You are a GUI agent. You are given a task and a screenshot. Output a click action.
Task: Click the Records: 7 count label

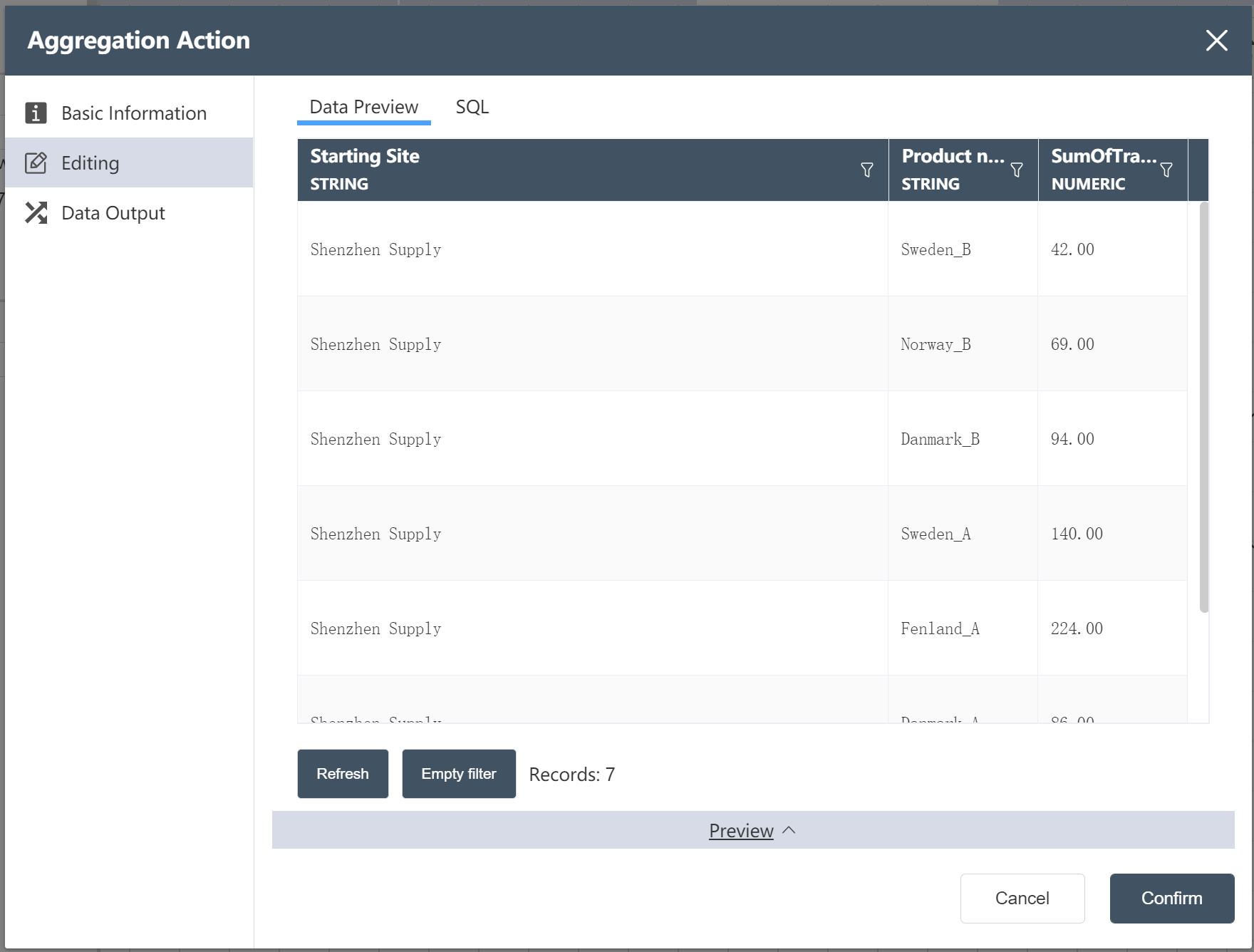coord(572,775)
